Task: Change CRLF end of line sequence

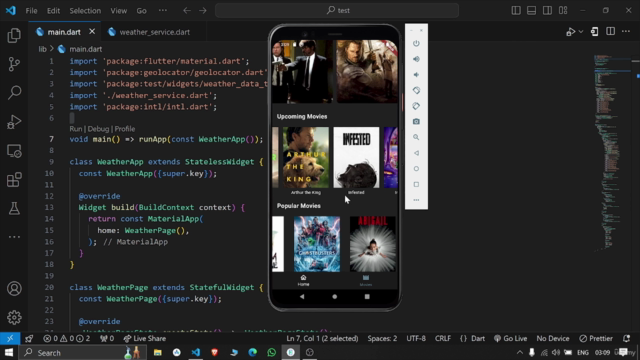Action: pyautogui.click(x=443, y=338)
